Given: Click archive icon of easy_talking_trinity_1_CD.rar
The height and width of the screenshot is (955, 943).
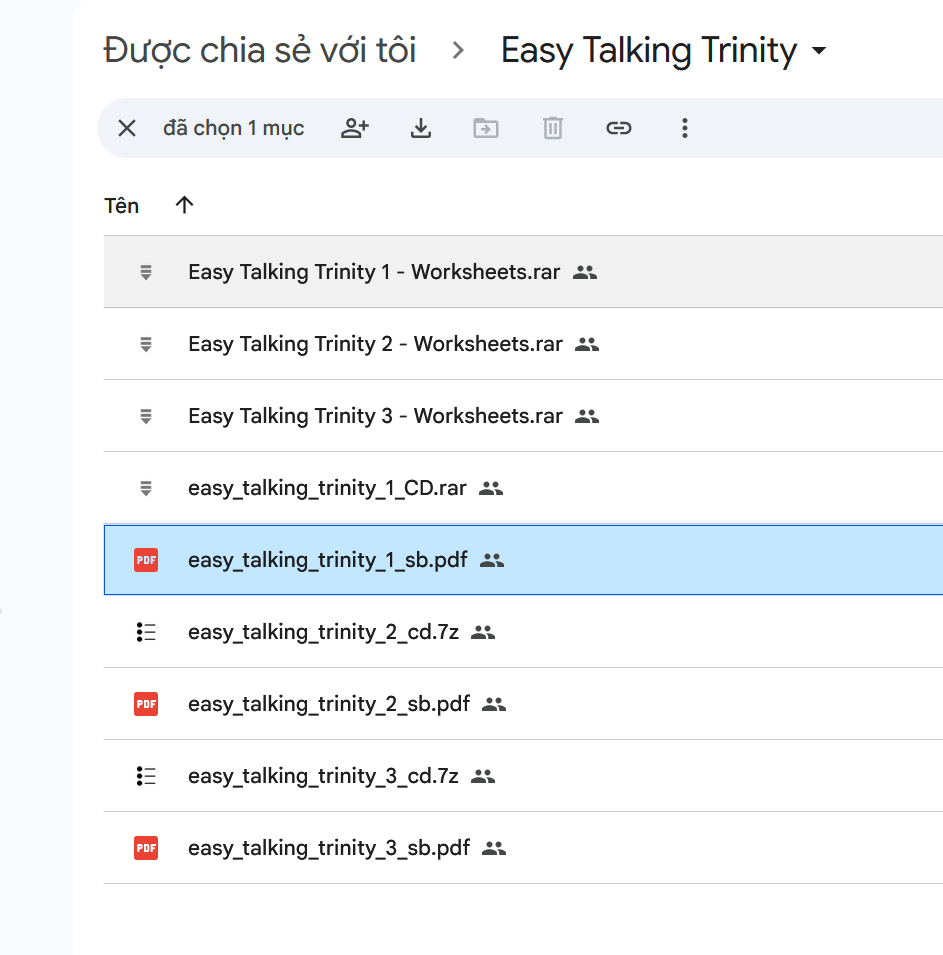Looking at the screenshot, I should pyautogui.click(x=146, y=488).
